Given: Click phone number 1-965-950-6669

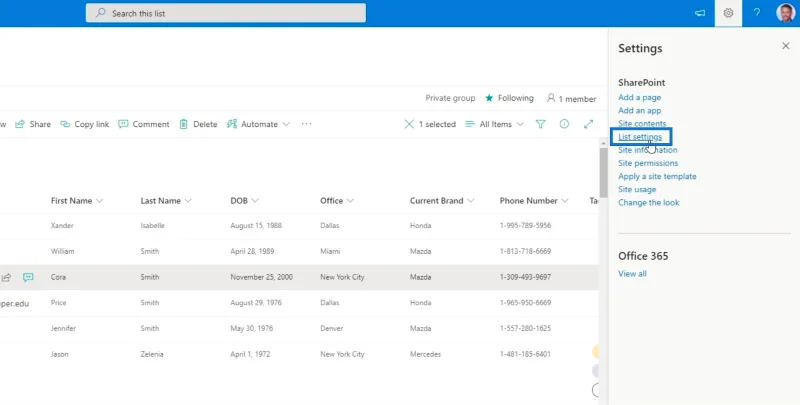Looking at the screenshot, I should pyautogui.click(x=526, y=303).
